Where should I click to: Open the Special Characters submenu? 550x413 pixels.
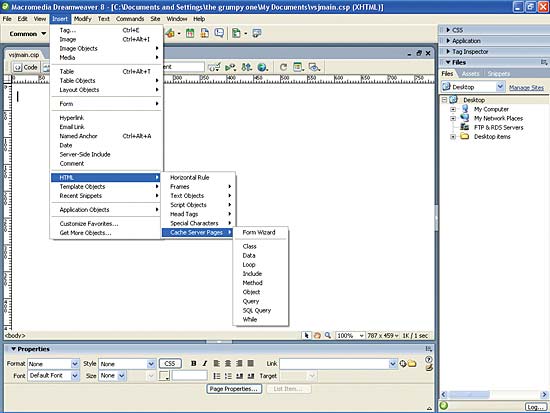tap(198, 223)
